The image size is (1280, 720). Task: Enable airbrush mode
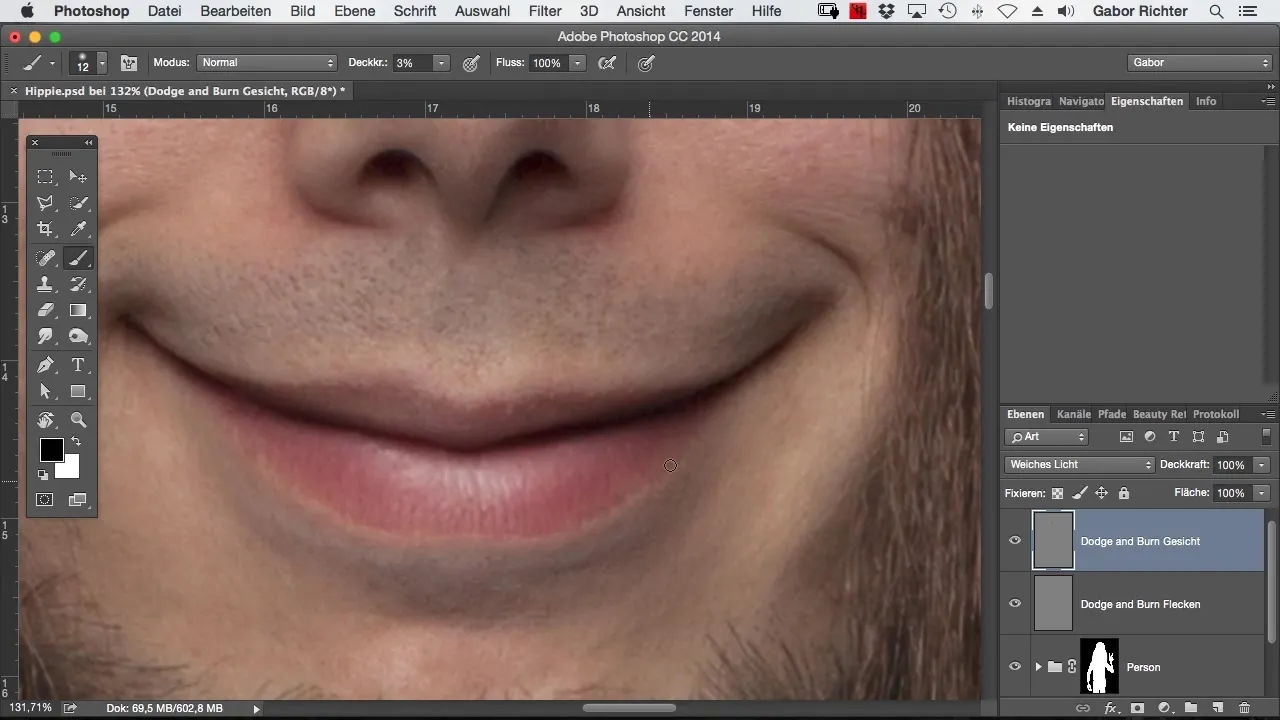606,63
